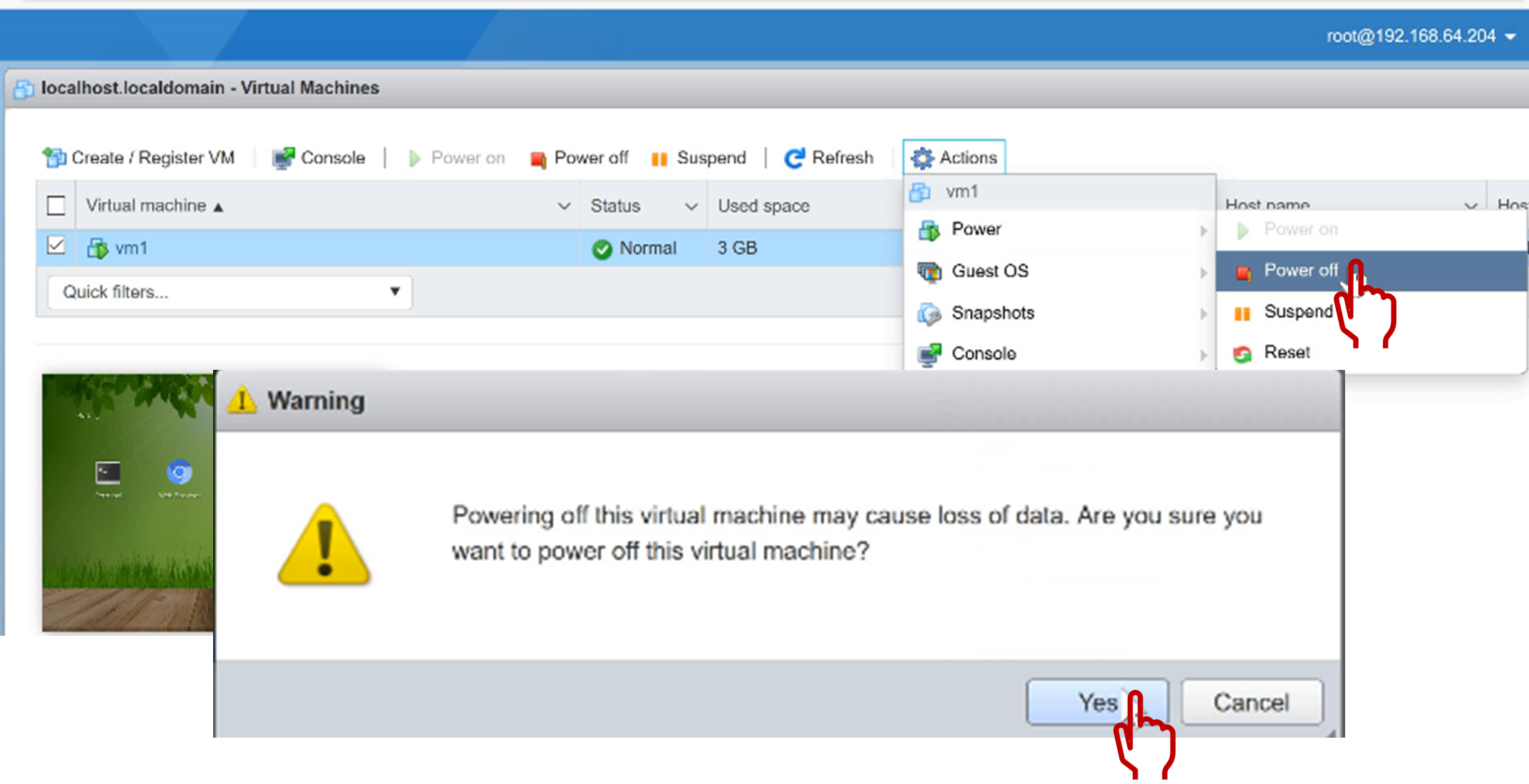Viewport: 1529px width, 784px height.
Task: Open Virtual machine column dropdown chevron
Action: pos(564,206)
